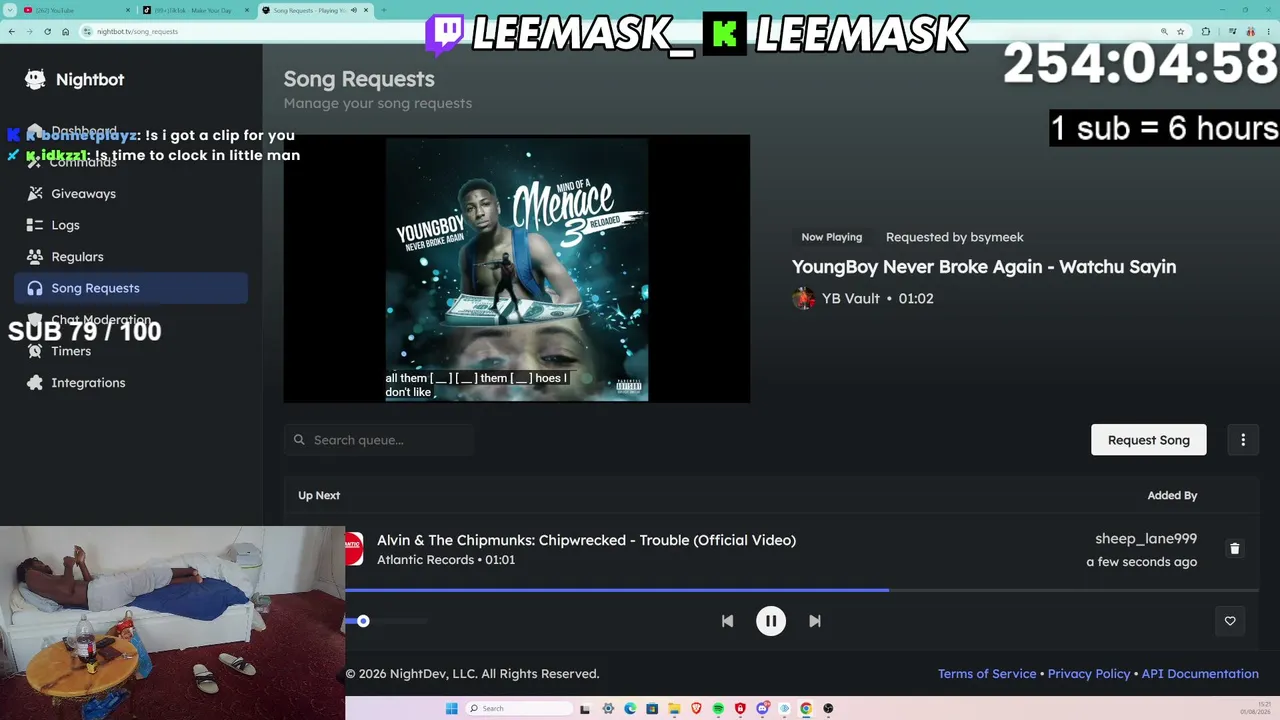The height and width of the screenshot is (720, 1280).
Task: Click the Windows taskbar Search box
Action: [x=521, y=709]
